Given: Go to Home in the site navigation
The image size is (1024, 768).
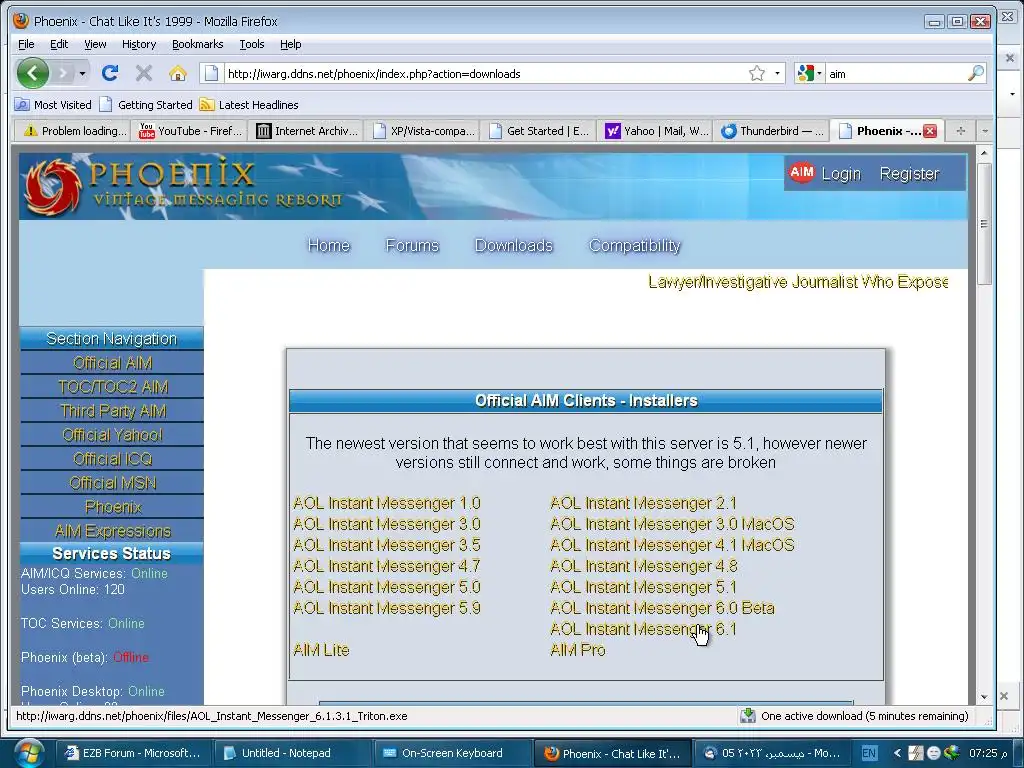Looking at the screenshot, I should pyautogui.click(x=328, y=246).
